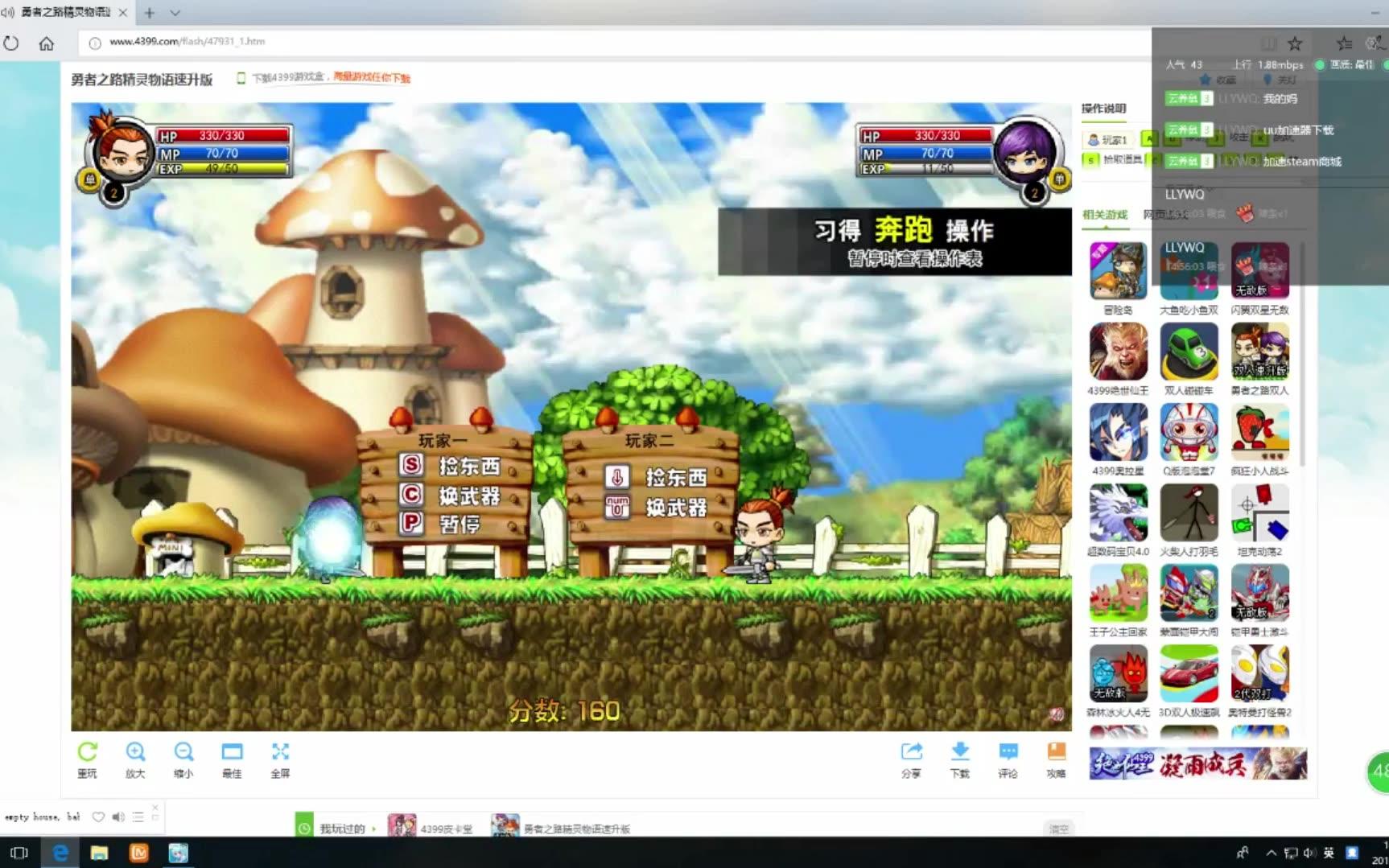Open the 坦克动荡2 game thumbnail

pyautogui.click(x=1260, y=513)
